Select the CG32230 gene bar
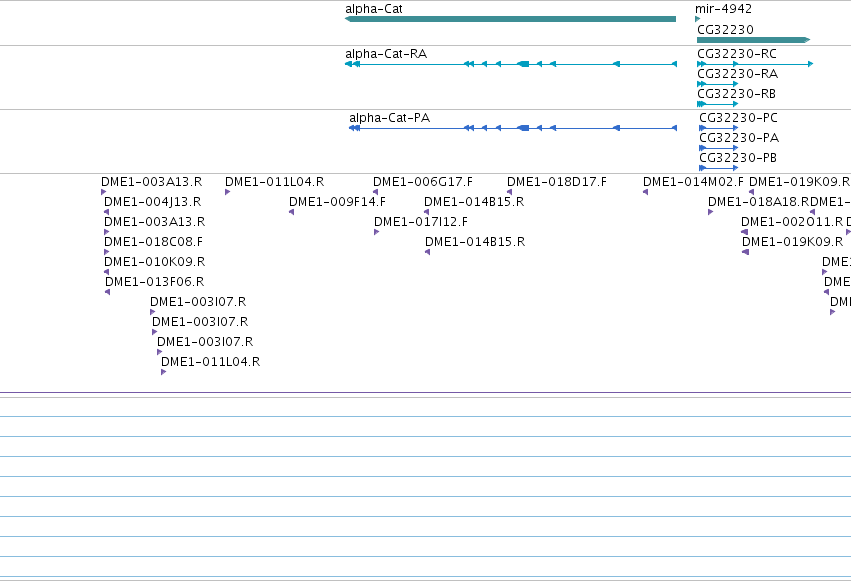Screen dimensions: 851x581 pyautogui.click(x=753, y=40)
